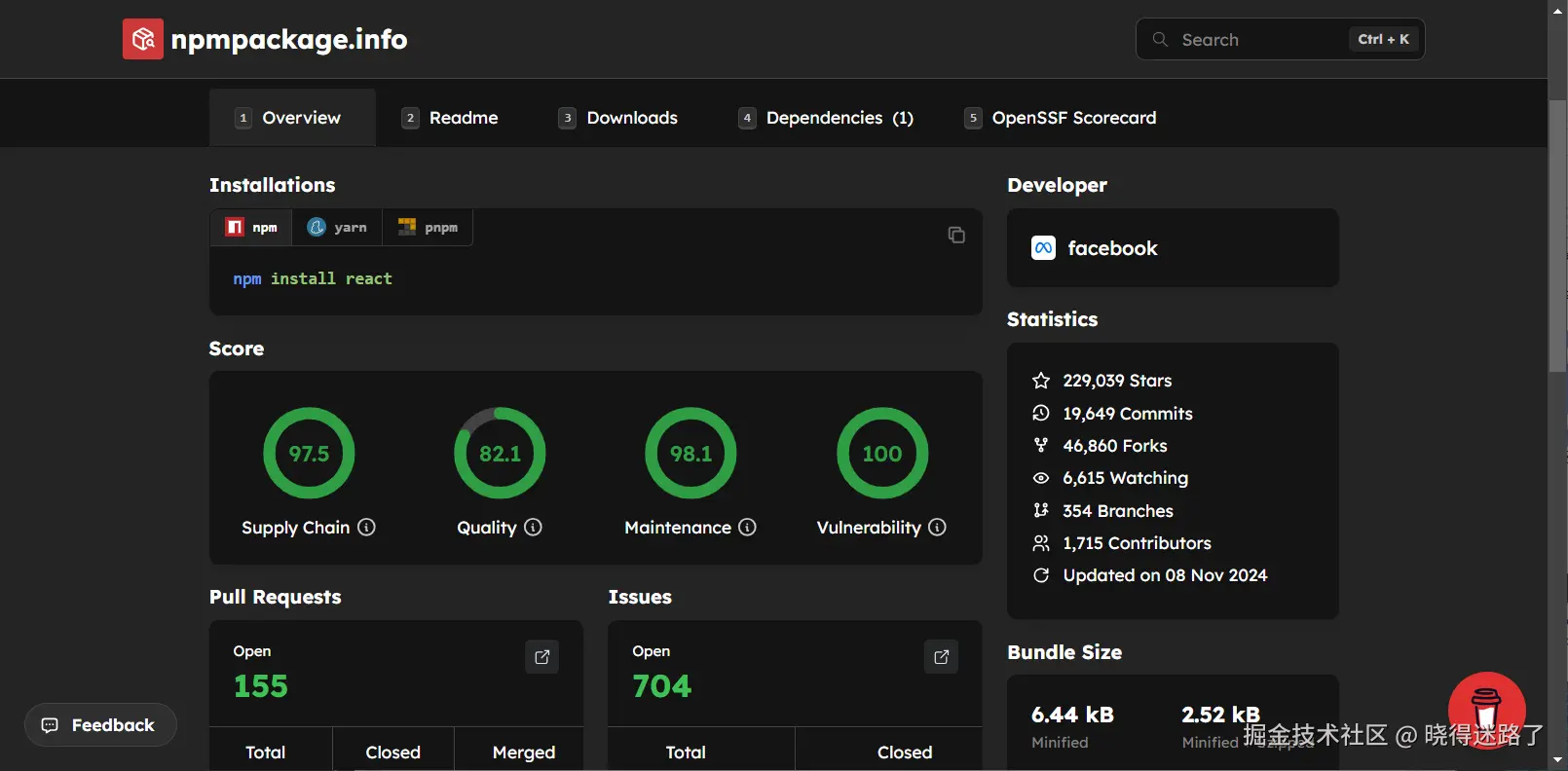Click the Vulnerability 100 score ring
1568x771 pixels.
tap(882, 453)
